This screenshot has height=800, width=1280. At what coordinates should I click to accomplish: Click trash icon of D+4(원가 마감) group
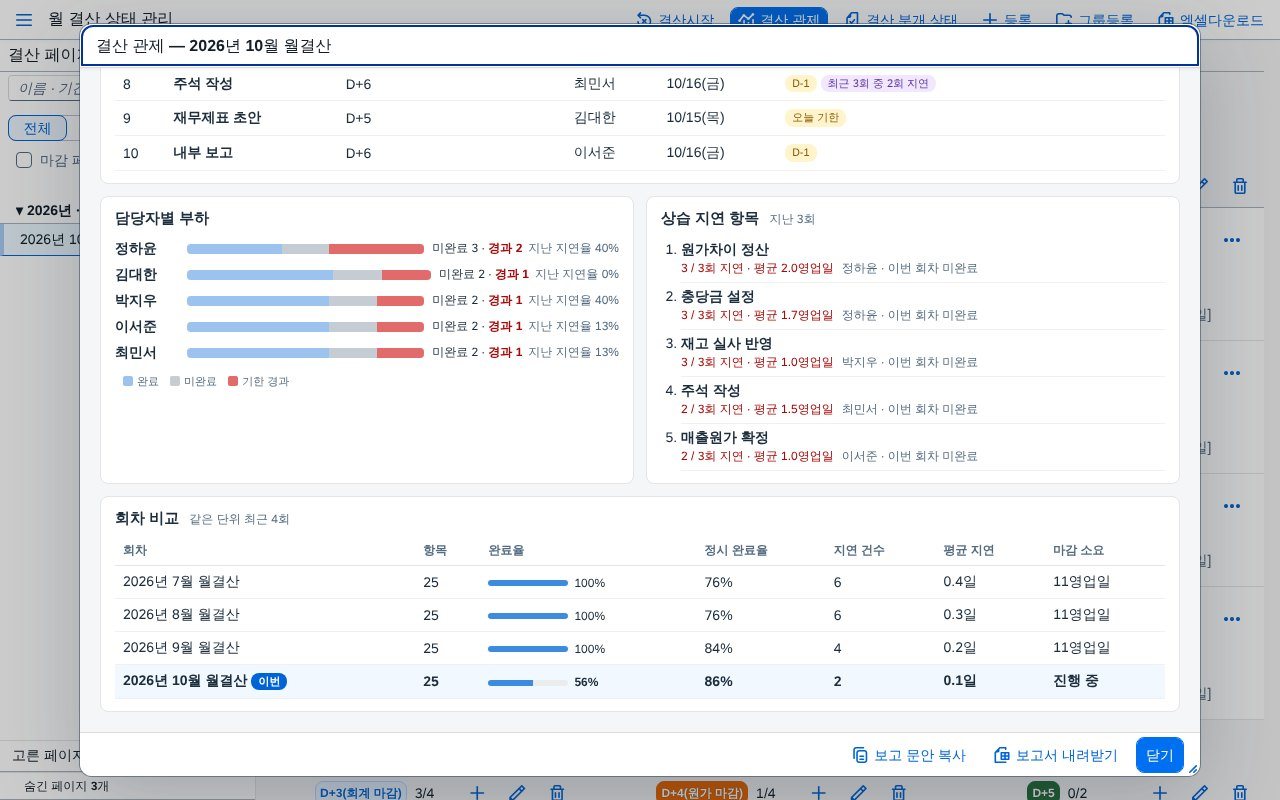(898, 793)
